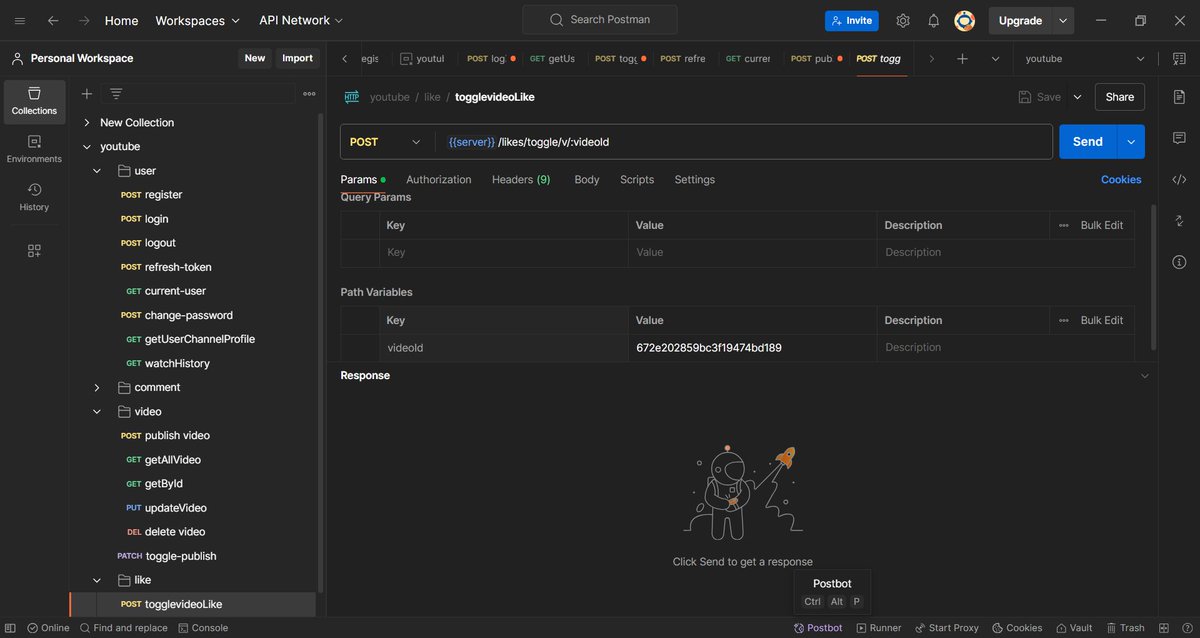Open youtube environment selector dropdown
This screenshot has width=1200, height=638.
[1085, 59]
